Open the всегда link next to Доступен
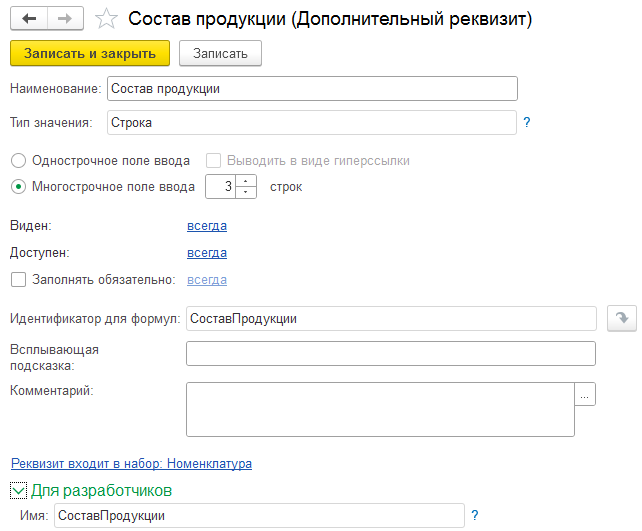642x531 pixels. pos(207,252)
